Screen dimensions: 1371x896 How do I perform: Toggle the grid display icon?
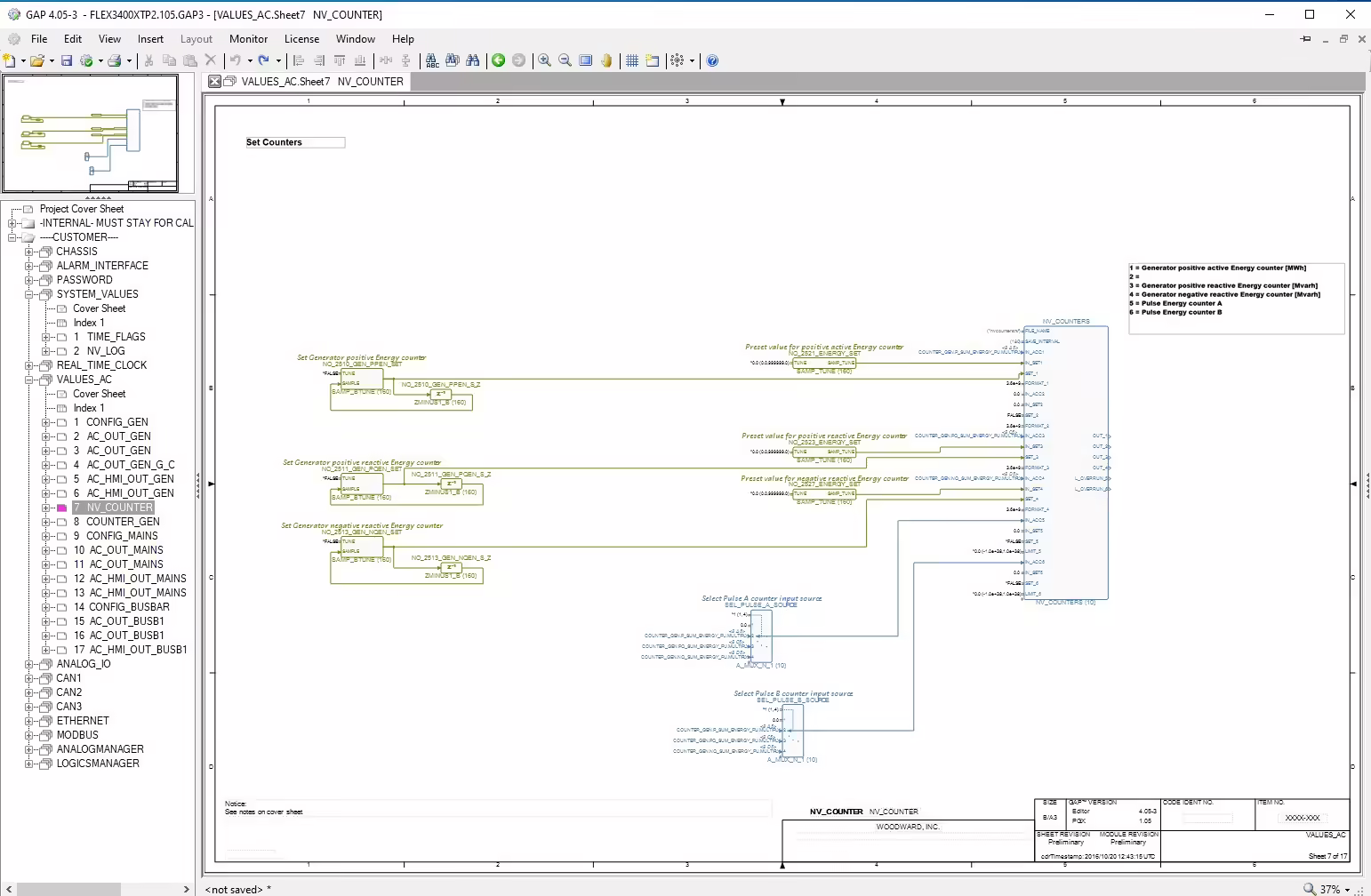[x=632, y=60]
